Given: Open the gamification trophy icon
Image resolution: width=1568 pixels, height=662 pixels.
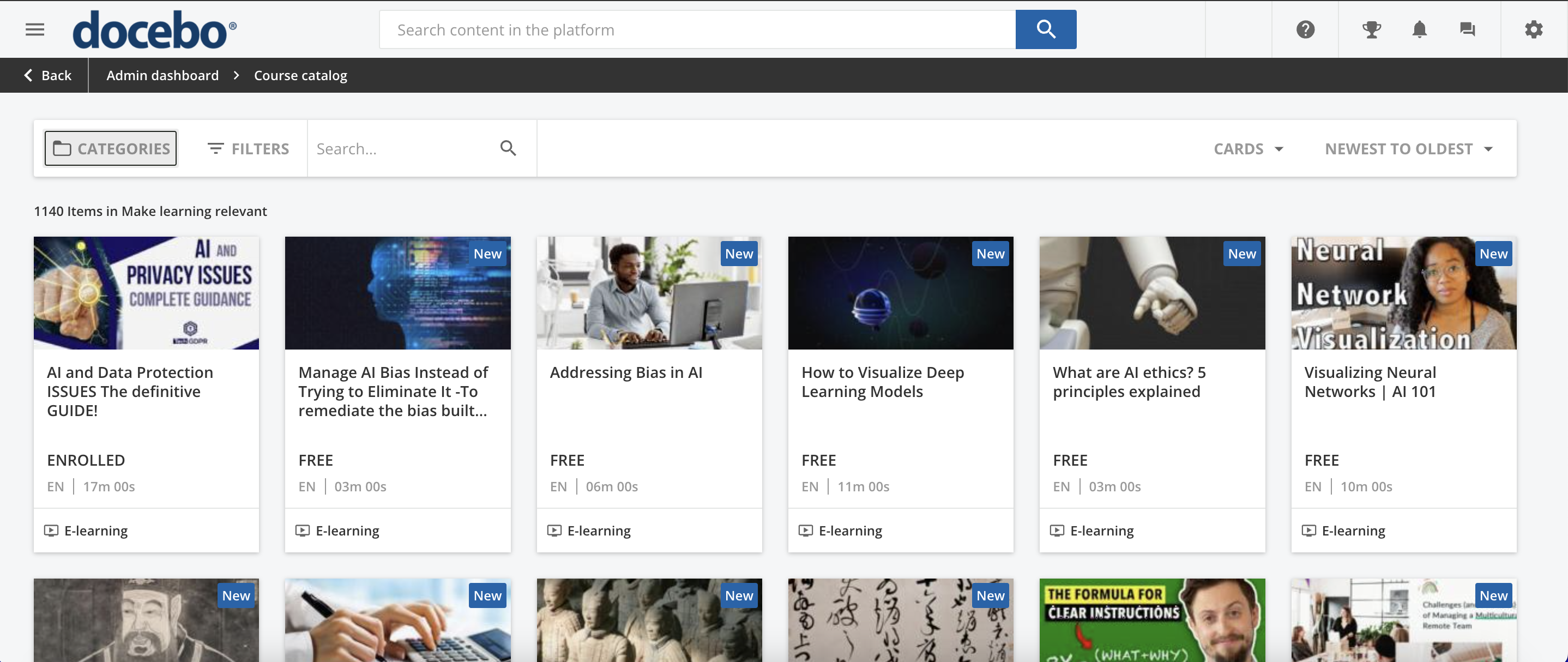Looking at the screenshot, I should 1371,29.
